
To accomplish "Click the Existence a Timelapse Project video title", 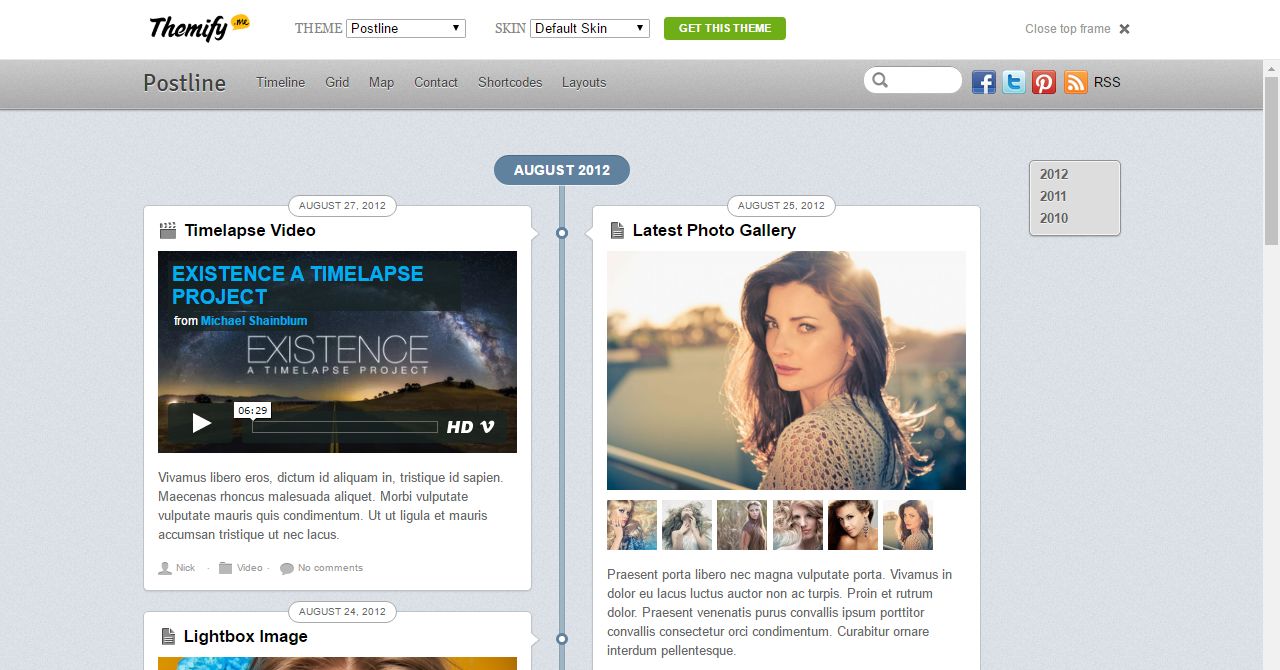I will 297,285.
